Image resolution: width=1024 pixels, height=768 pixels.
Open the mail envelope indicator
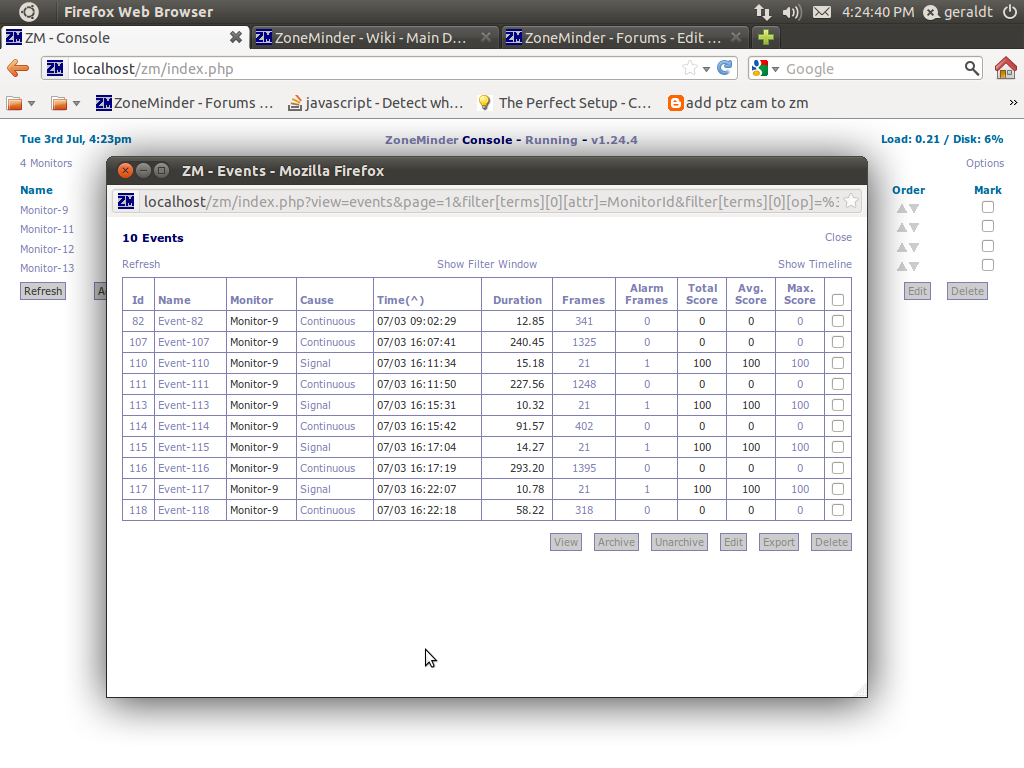coord(822,12)
